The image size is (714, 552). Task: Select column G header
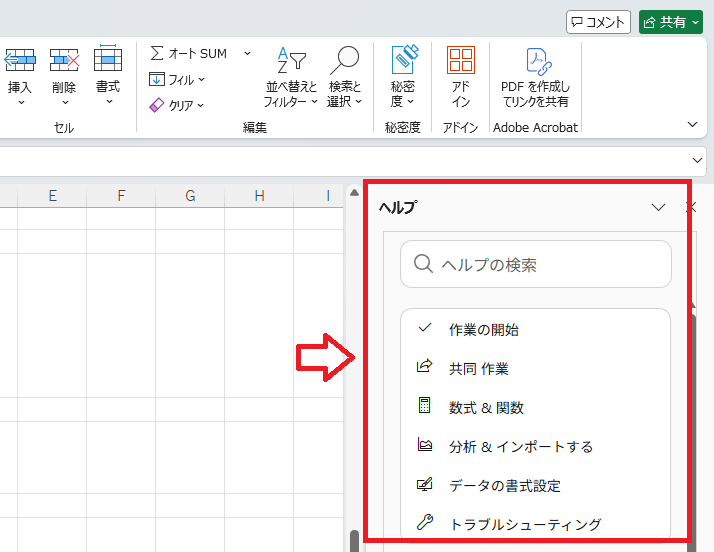point(190,196)
